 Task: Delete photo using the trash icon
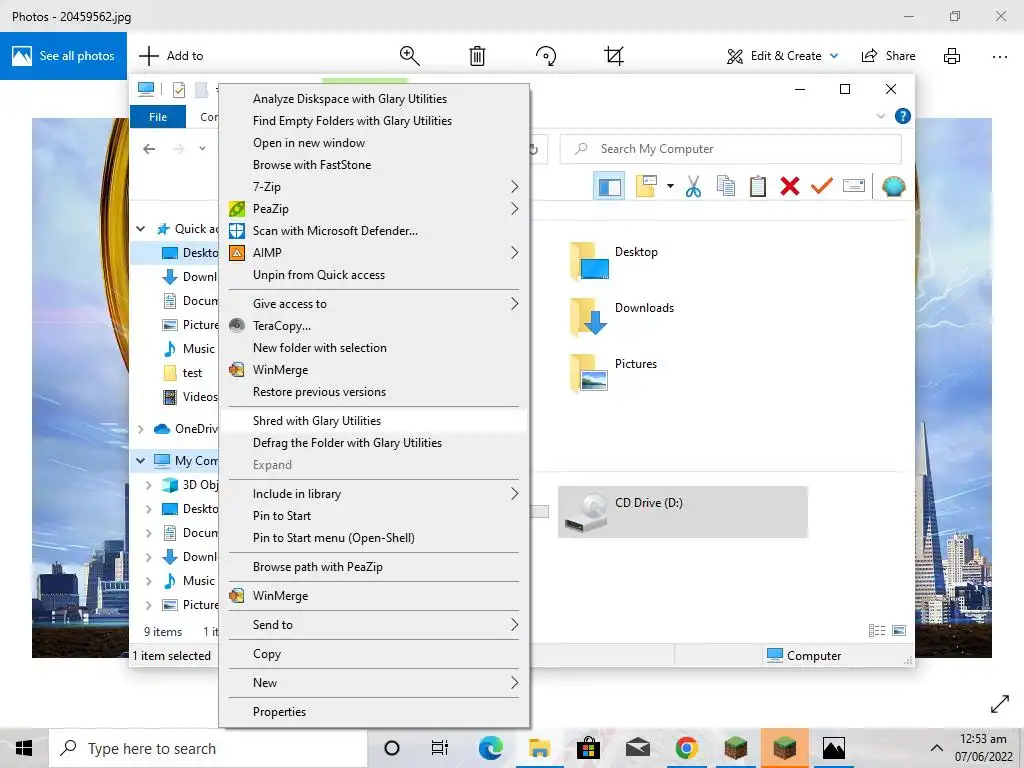coord(477,56)
